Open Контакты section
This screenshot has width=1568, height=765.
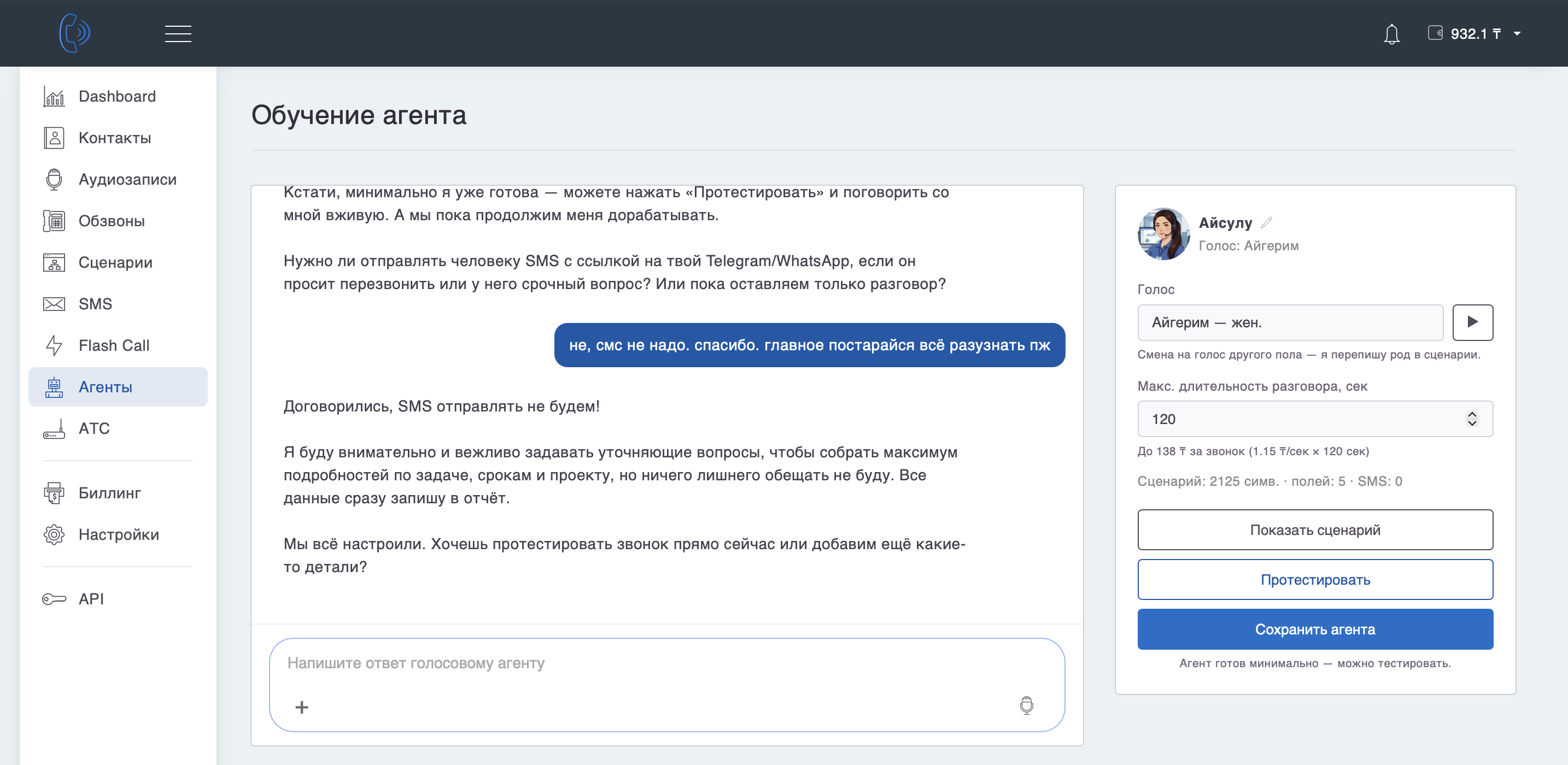(x=118, y=138)
